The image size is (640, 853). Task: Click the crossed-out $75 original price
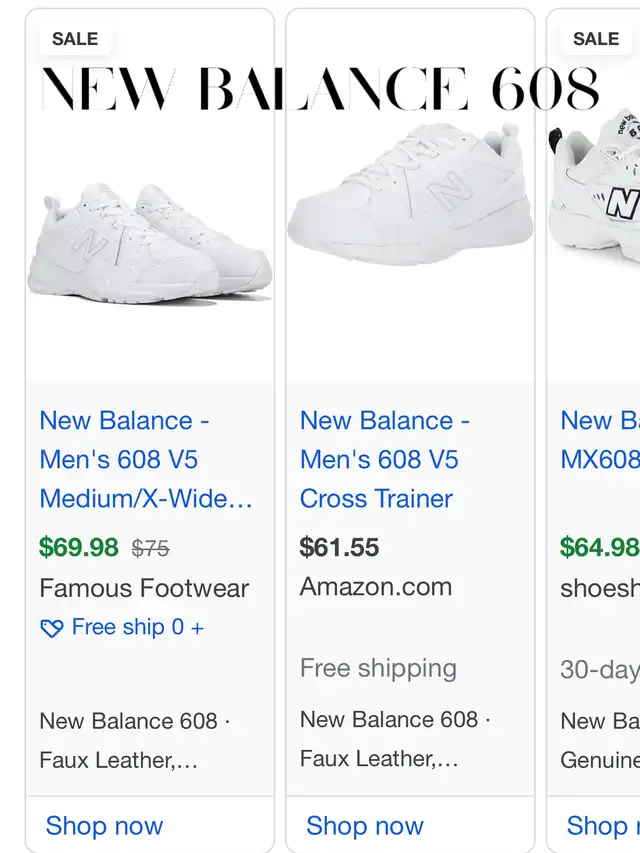[151, 548]
